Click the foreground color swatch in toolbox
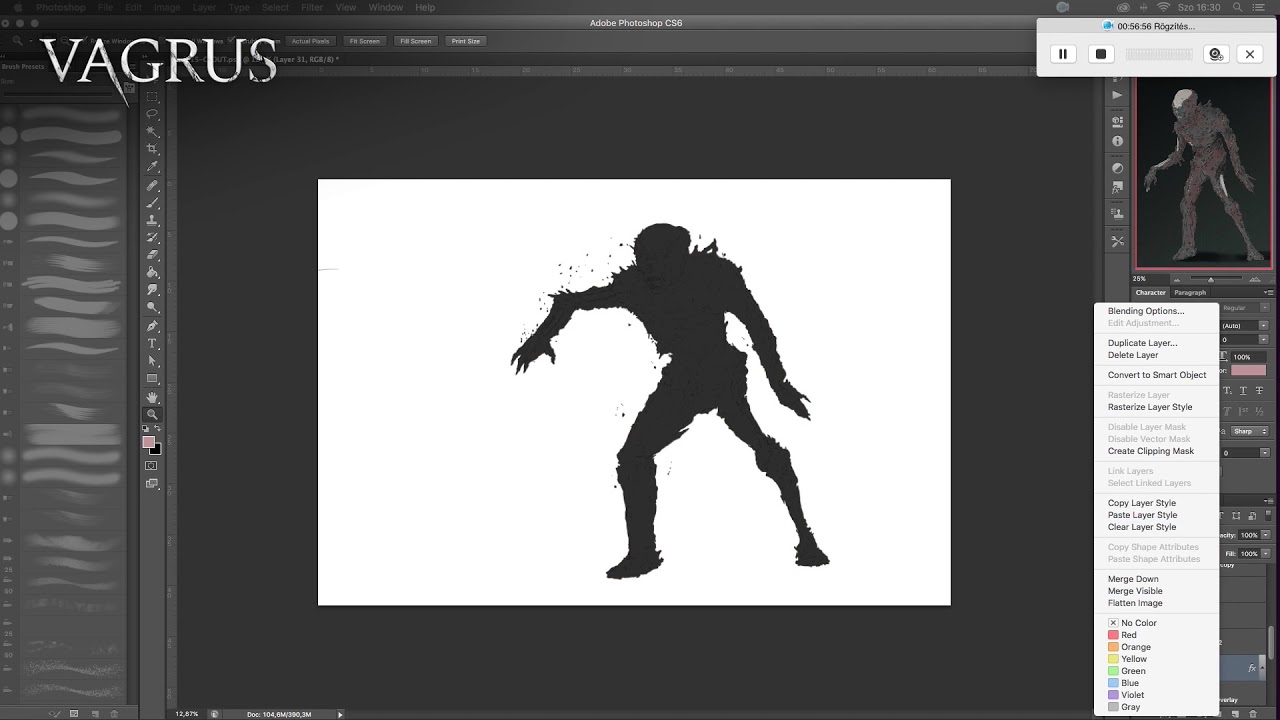Image resolution: width=1280 pixels, height=720 pixels. [x=149, y=442]
